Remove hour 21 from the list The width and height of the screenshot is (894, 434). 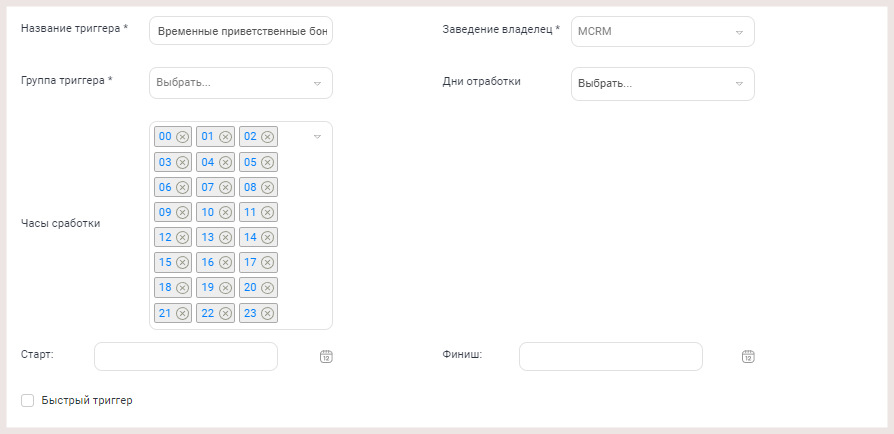tap(182, 313)
